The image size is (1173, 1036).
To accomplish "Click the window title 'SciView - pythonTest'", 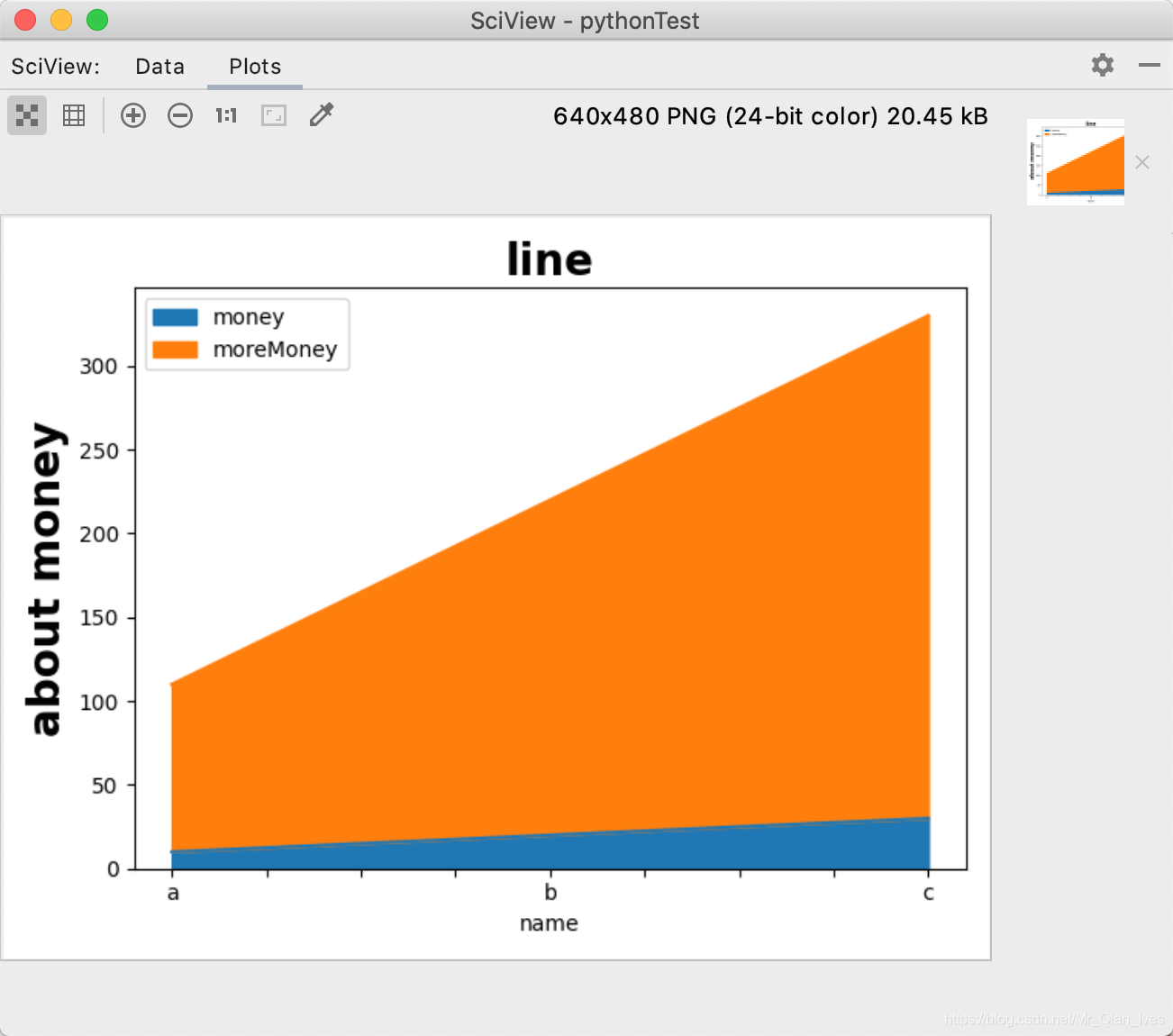I will click(x=585, y=21).
